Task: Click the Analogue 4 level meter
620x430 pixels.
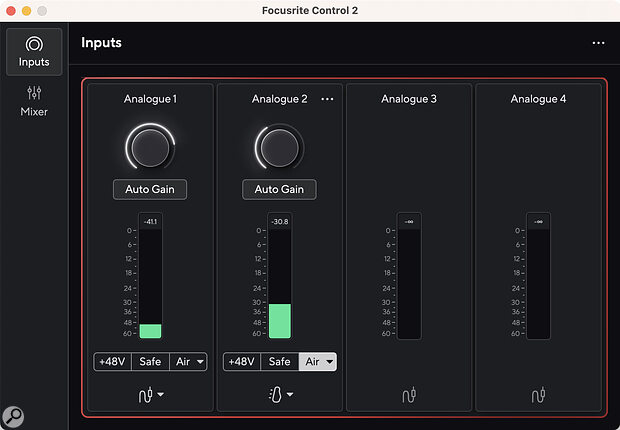Action: click(538, 284)
